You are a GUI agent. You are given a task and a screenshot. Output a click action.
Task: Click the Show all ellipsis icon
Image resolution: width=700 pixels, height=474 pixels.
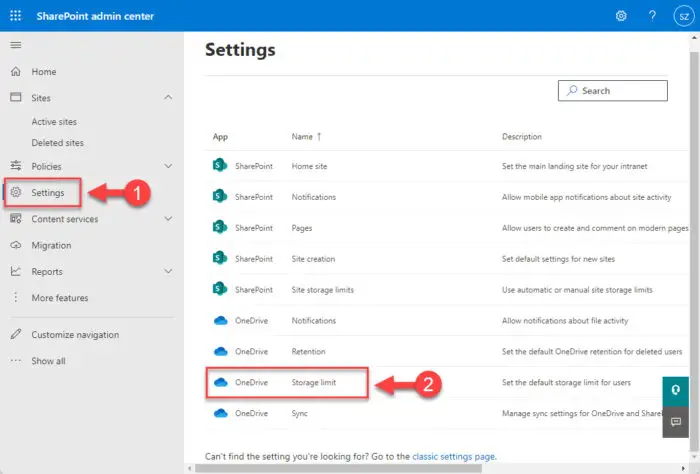pos(16,360)
